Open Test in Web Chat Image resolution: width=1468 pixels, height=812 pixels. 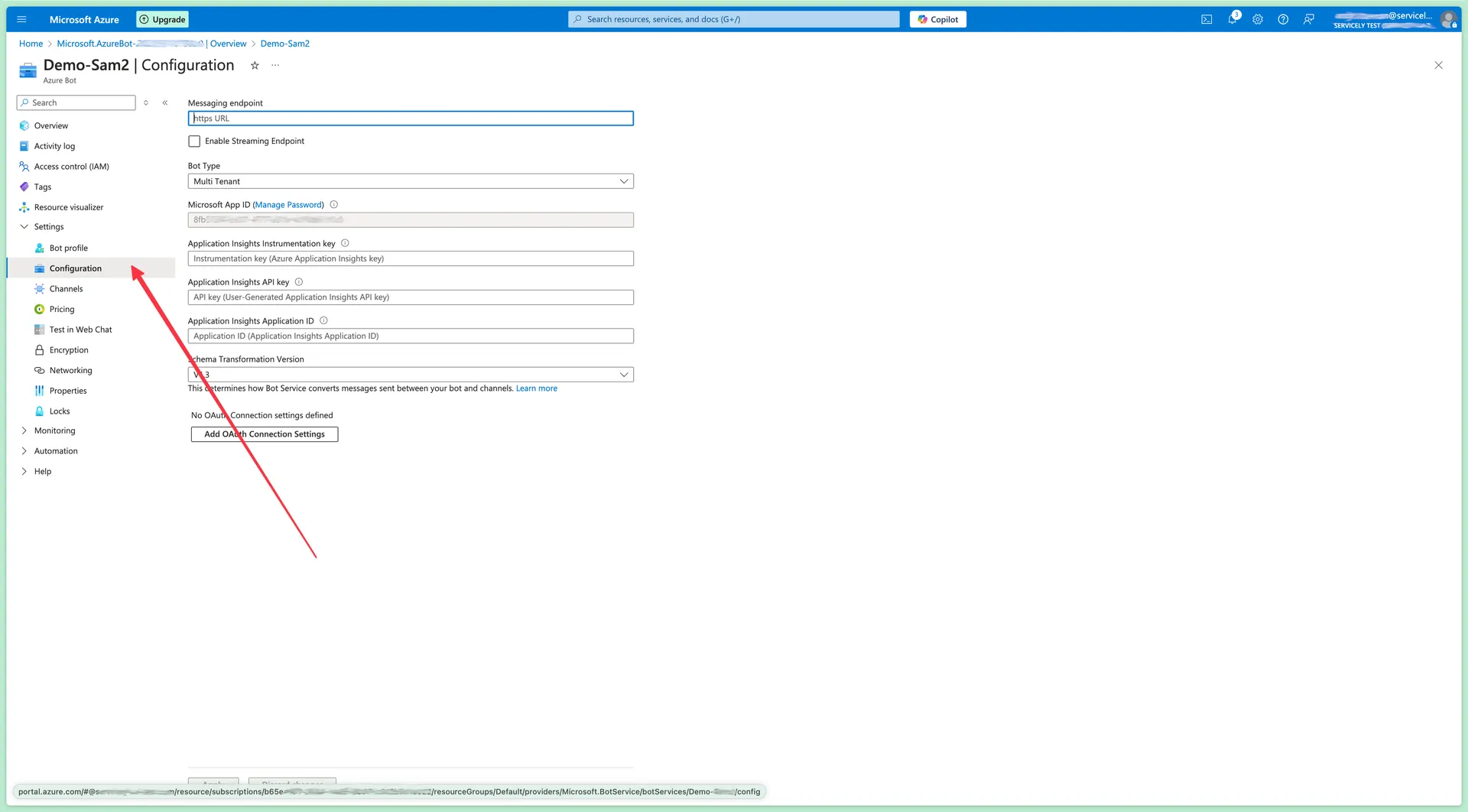81,330
